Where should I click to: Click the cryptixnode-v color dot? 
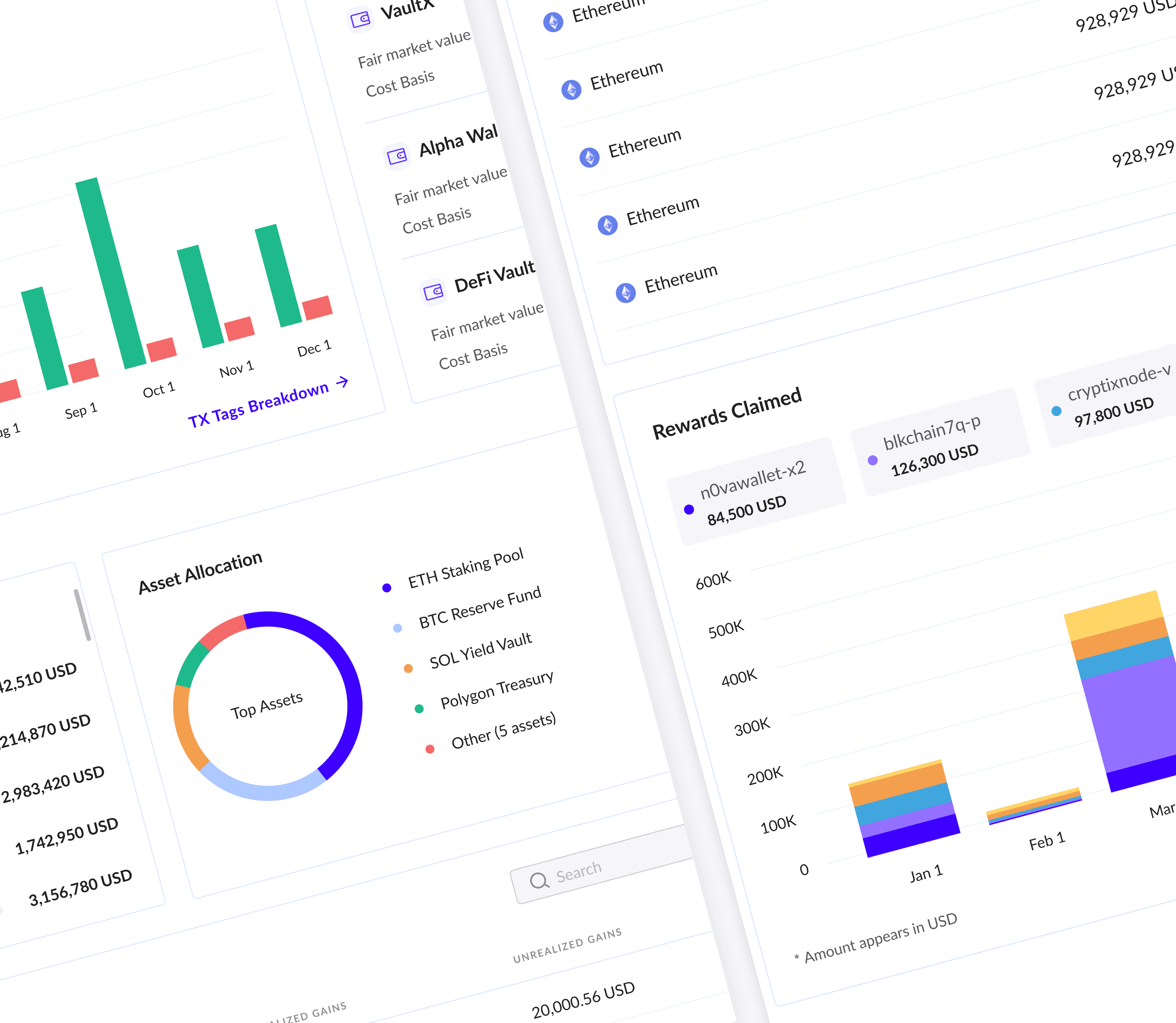point(1057,411)
